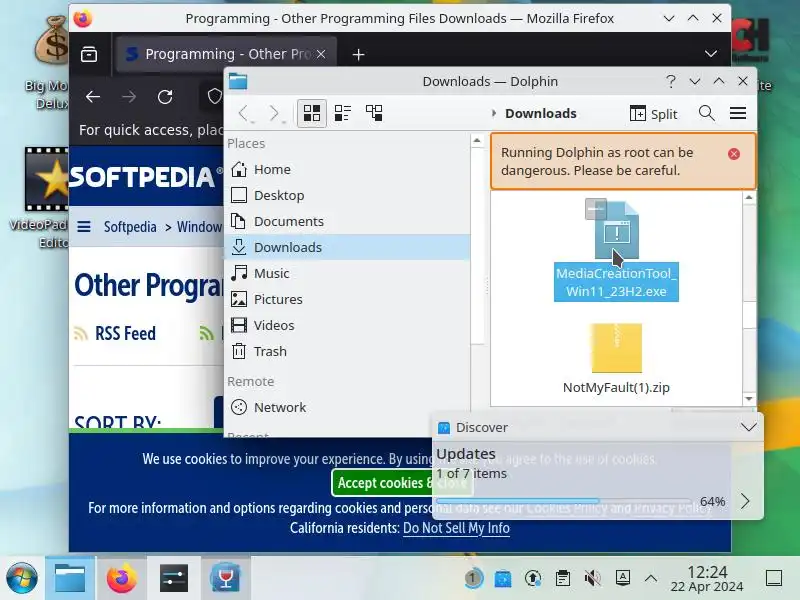Open clock showing 12:24

pos(707,578)
